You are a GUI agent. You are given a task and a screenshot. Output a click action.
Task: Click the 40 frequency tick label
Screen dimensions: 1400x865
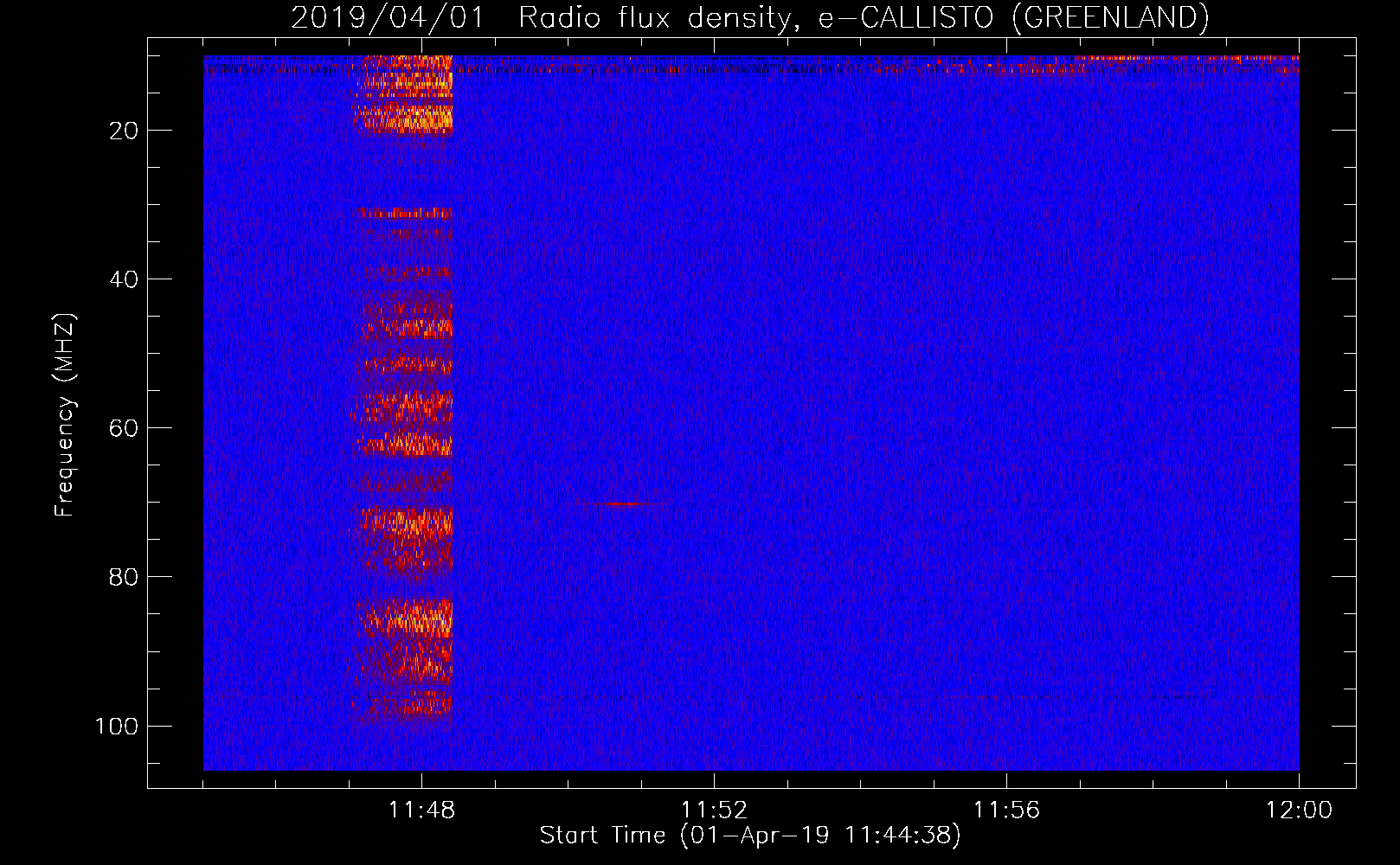(x=123, y=279)
